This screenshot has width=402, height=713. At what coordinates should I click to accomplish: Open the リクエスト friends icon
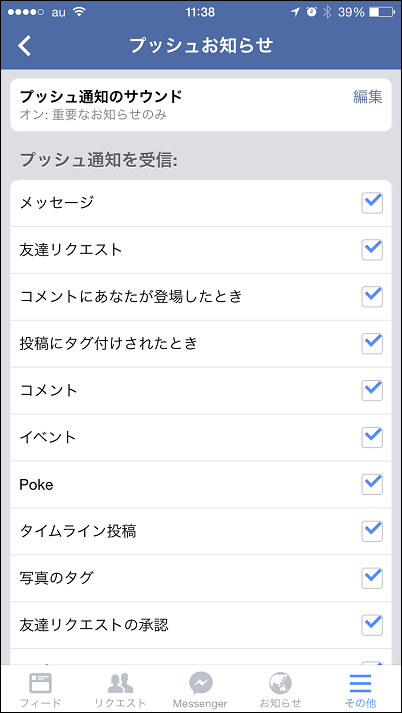tap(121, 683)
